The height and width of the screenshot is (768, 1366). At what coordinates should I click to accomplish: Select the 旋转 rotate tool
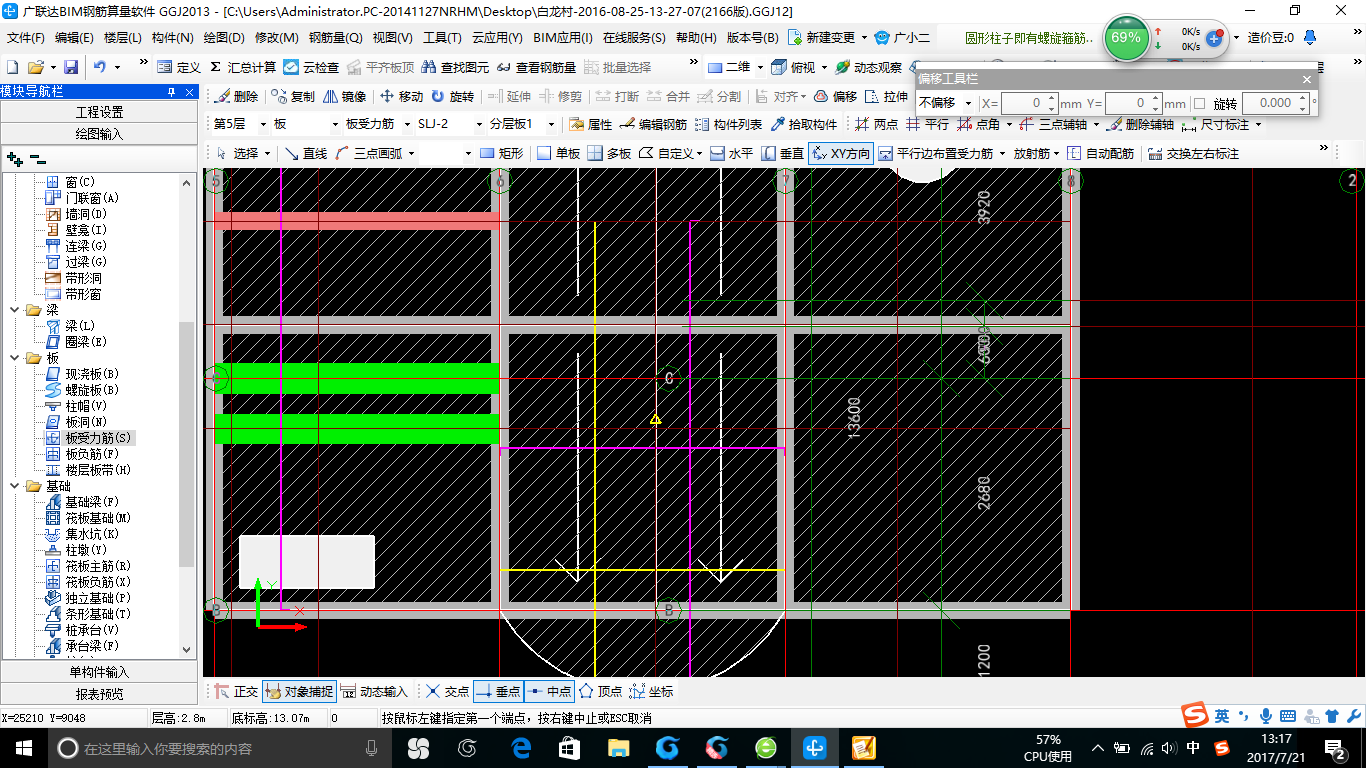pos(452,97)
